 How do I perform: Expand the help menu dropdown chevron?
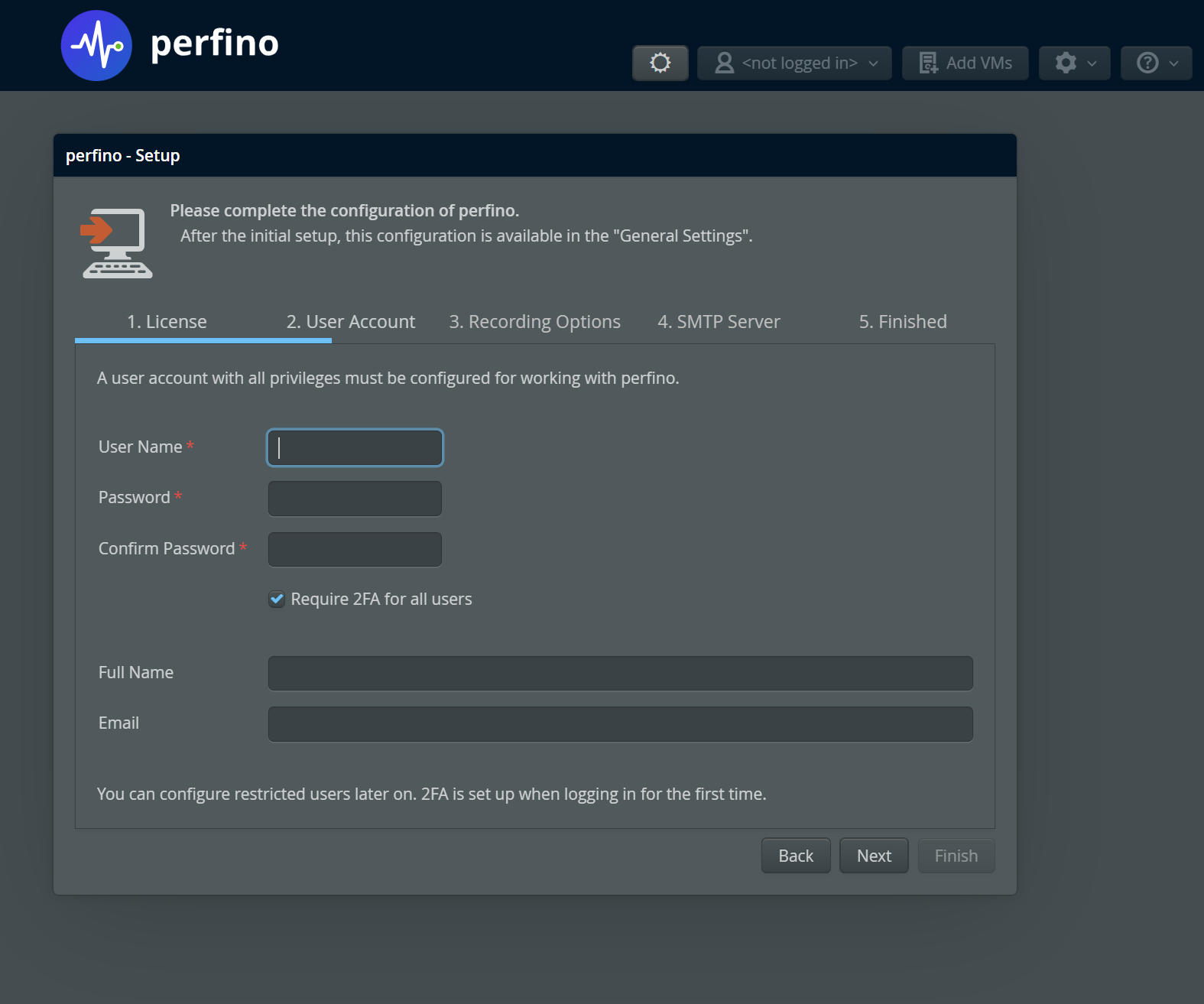tap(1174, 63)
